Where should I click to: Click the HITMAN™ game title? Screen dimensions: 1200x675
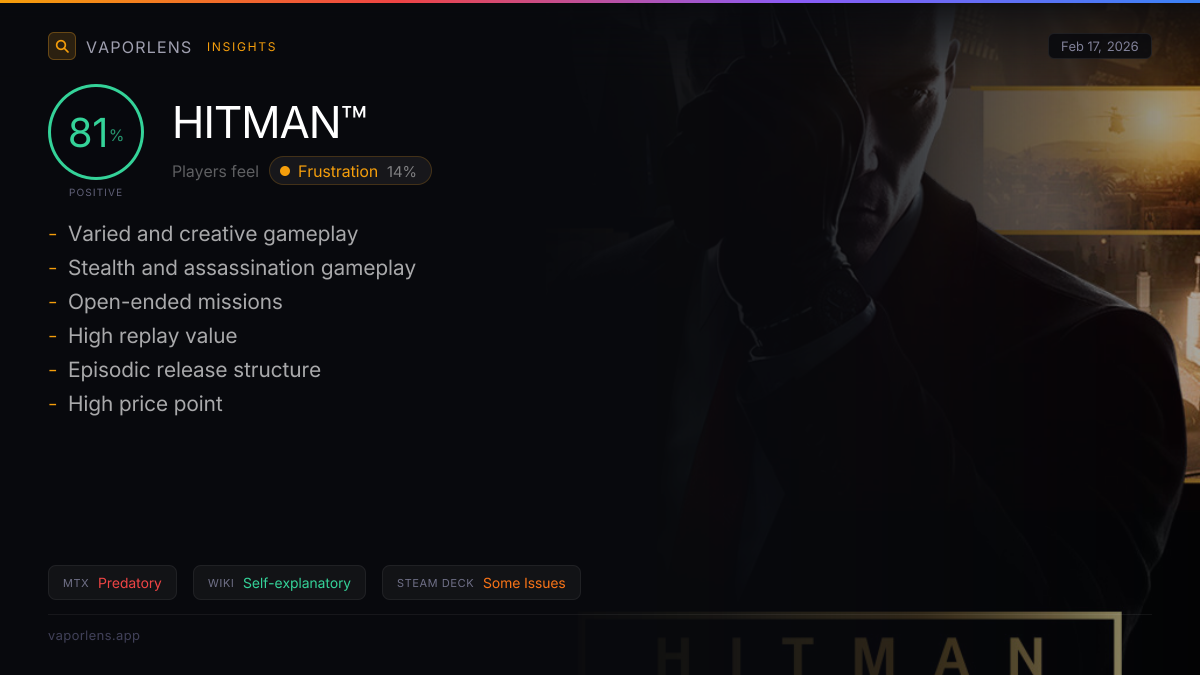(x=270, y=122)
